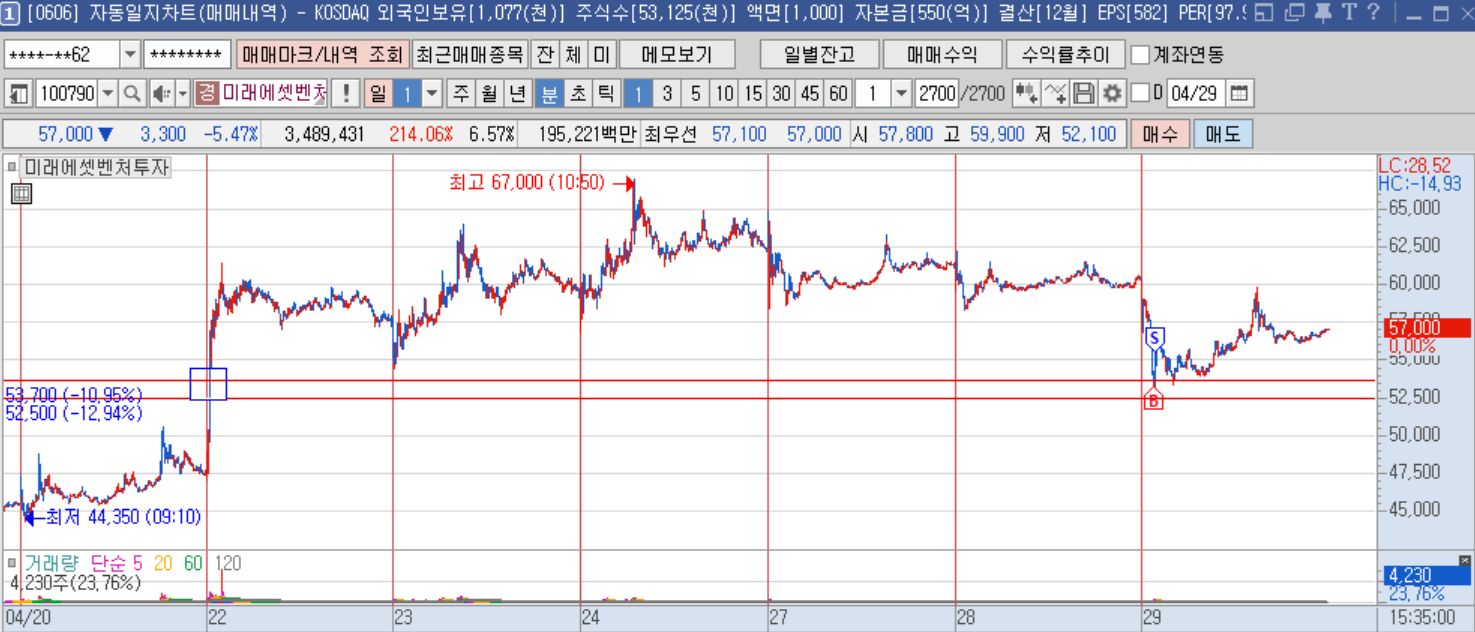Click the pin window icon in title bar

click(1322, 13)
